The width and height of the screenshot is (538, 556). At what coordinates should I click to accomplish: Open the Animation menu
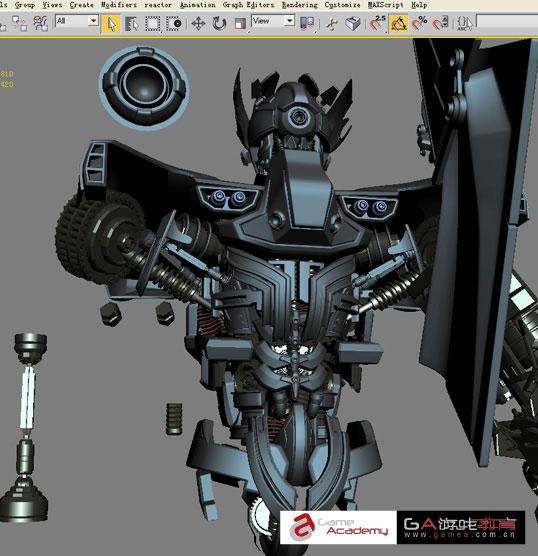pos(198,5)
